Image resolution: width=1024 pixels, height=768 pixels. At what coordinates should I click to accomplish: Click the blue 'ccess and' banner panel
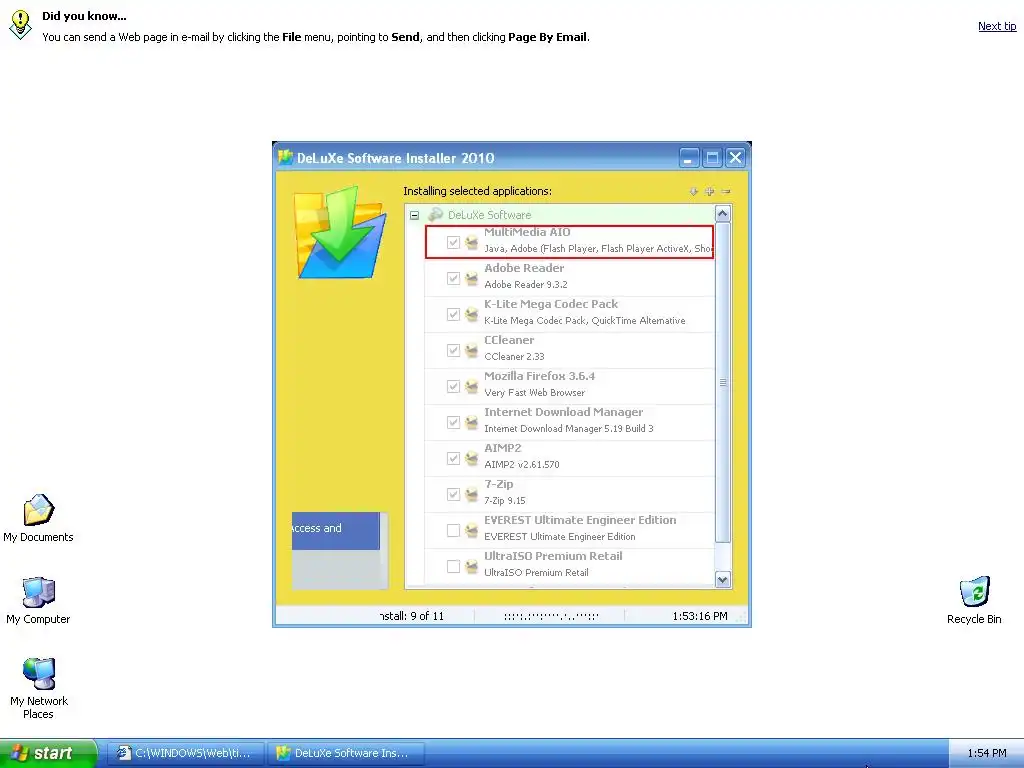[x=336, y=530]
